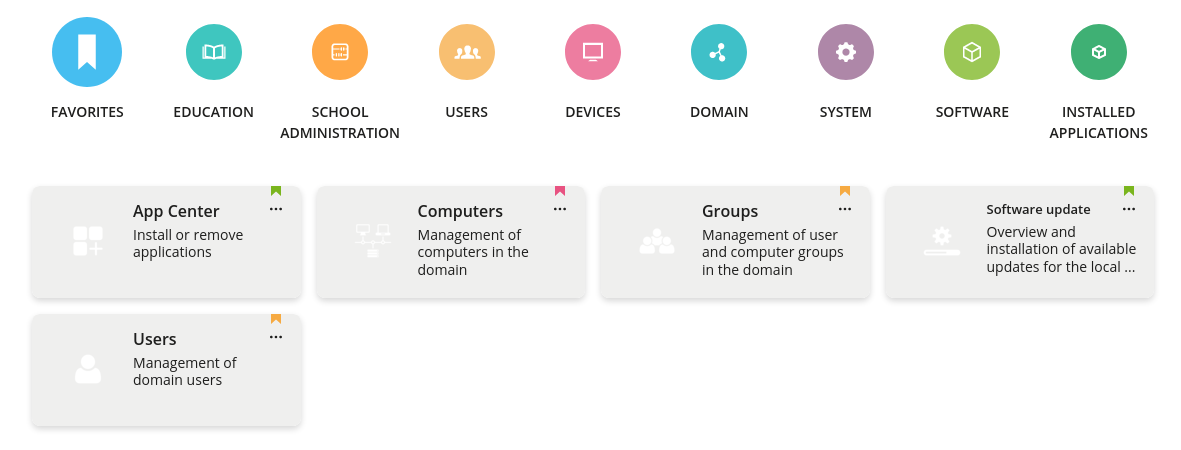The width and height of the screenshot is (1181, 450).
Task: Open the Groups management module
Action: coord(735,242)
